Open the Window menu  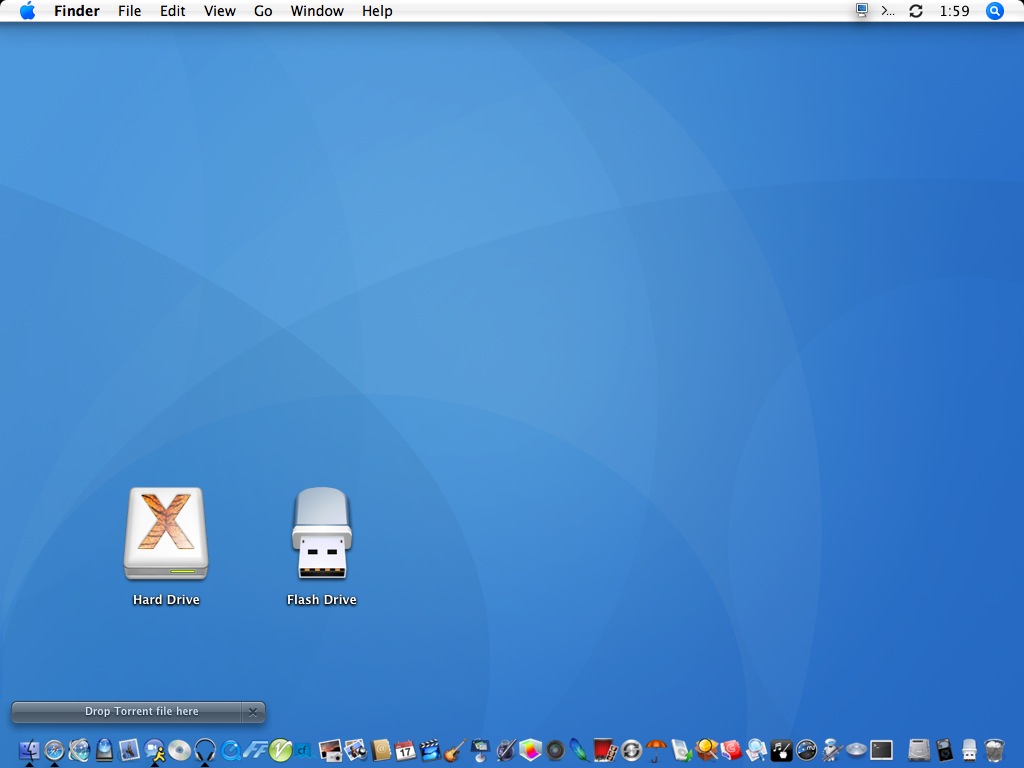tap(317, 11)
